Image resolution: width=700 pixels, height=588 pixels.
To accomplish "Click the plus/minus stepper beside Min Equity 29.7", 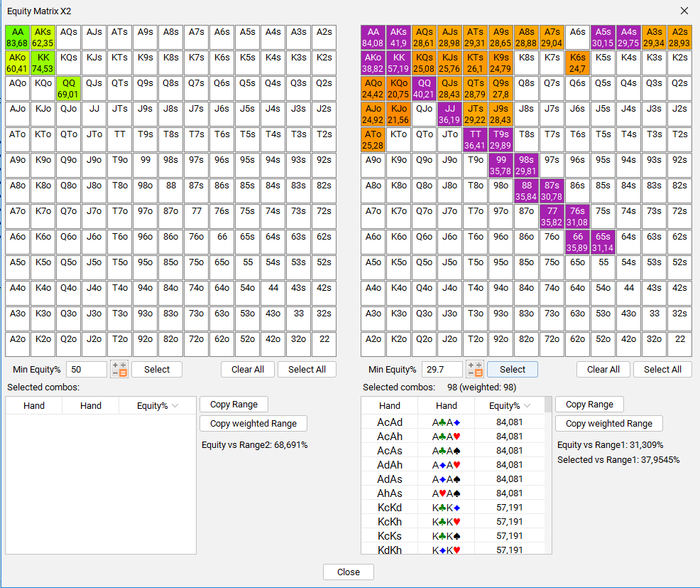I will [475, 370].
